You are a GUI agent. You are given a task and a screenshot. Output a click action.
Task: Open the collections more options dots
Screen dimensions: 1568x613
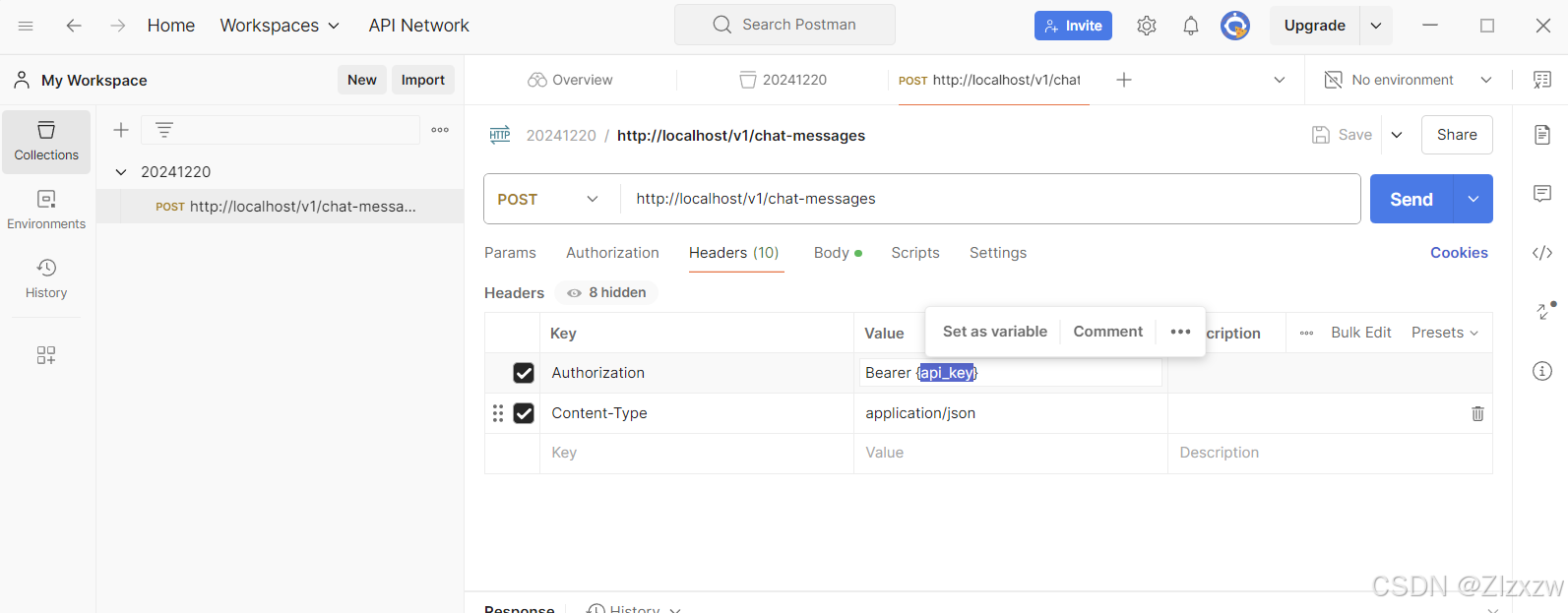point(440,130)
